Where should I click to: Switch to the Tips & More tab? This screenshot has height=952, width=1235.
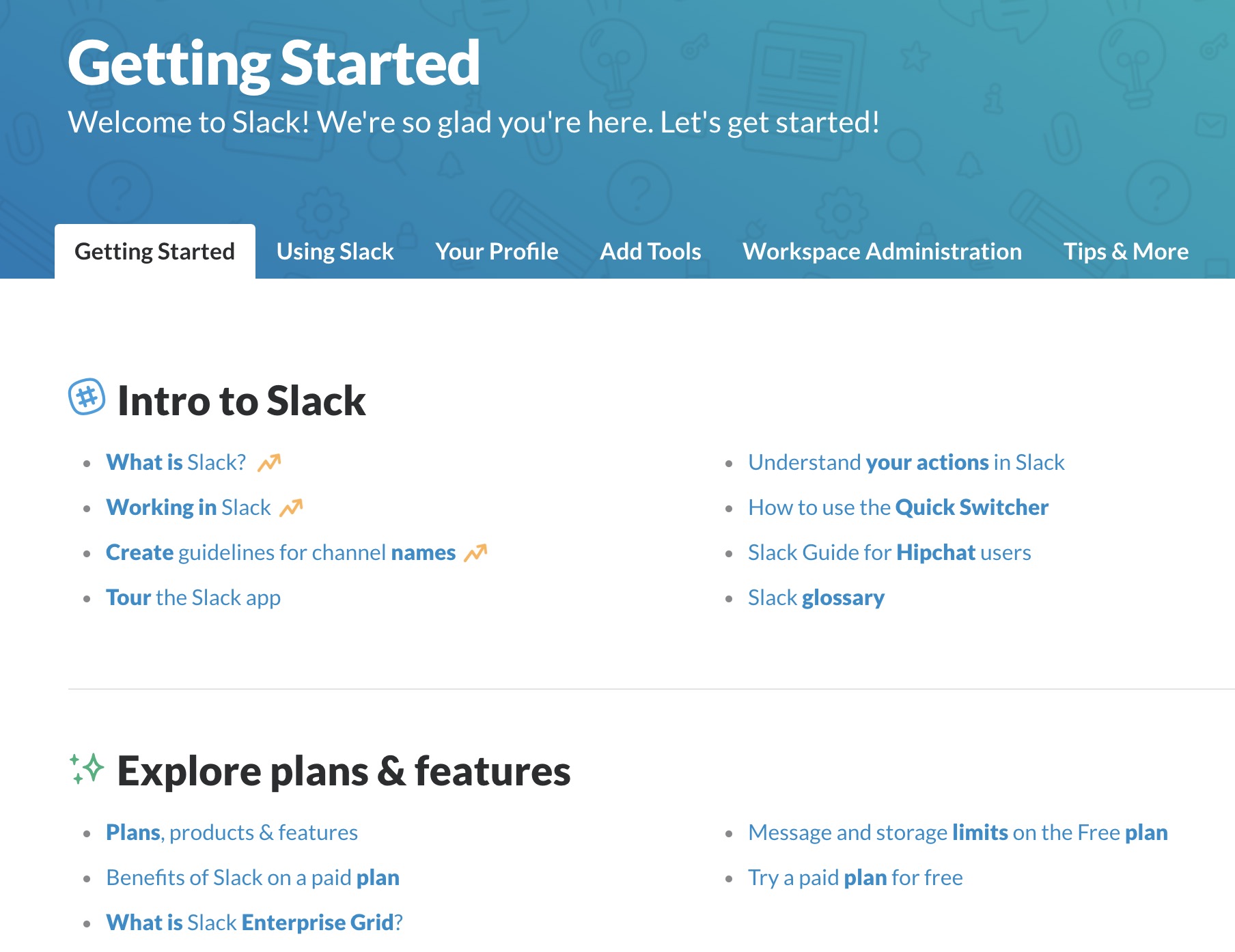(1126, 251)
